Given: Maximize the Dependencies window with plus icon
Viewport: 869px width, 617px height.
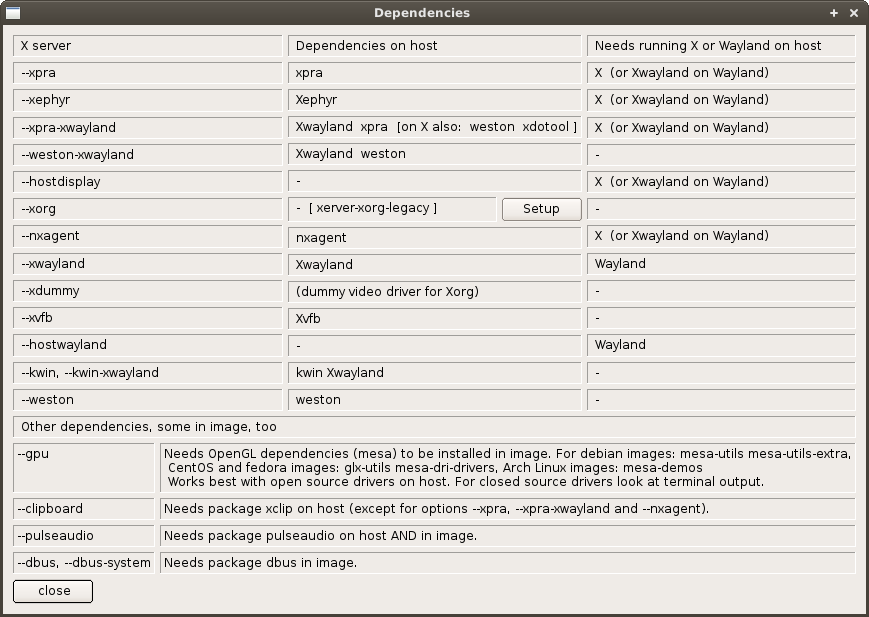Looking at the screenshot, I should (834, 13).
